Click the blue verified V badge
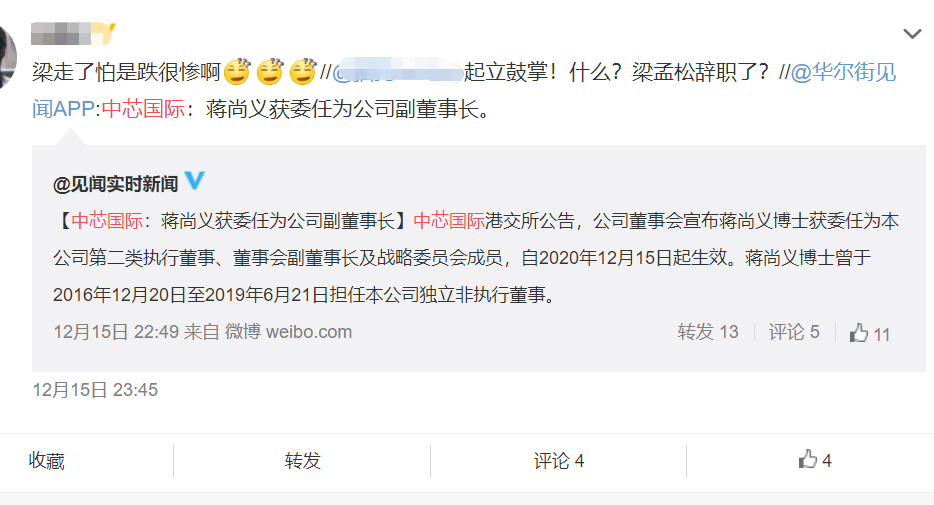The height and width of the screenshot is (505, 934). (194, 180)
